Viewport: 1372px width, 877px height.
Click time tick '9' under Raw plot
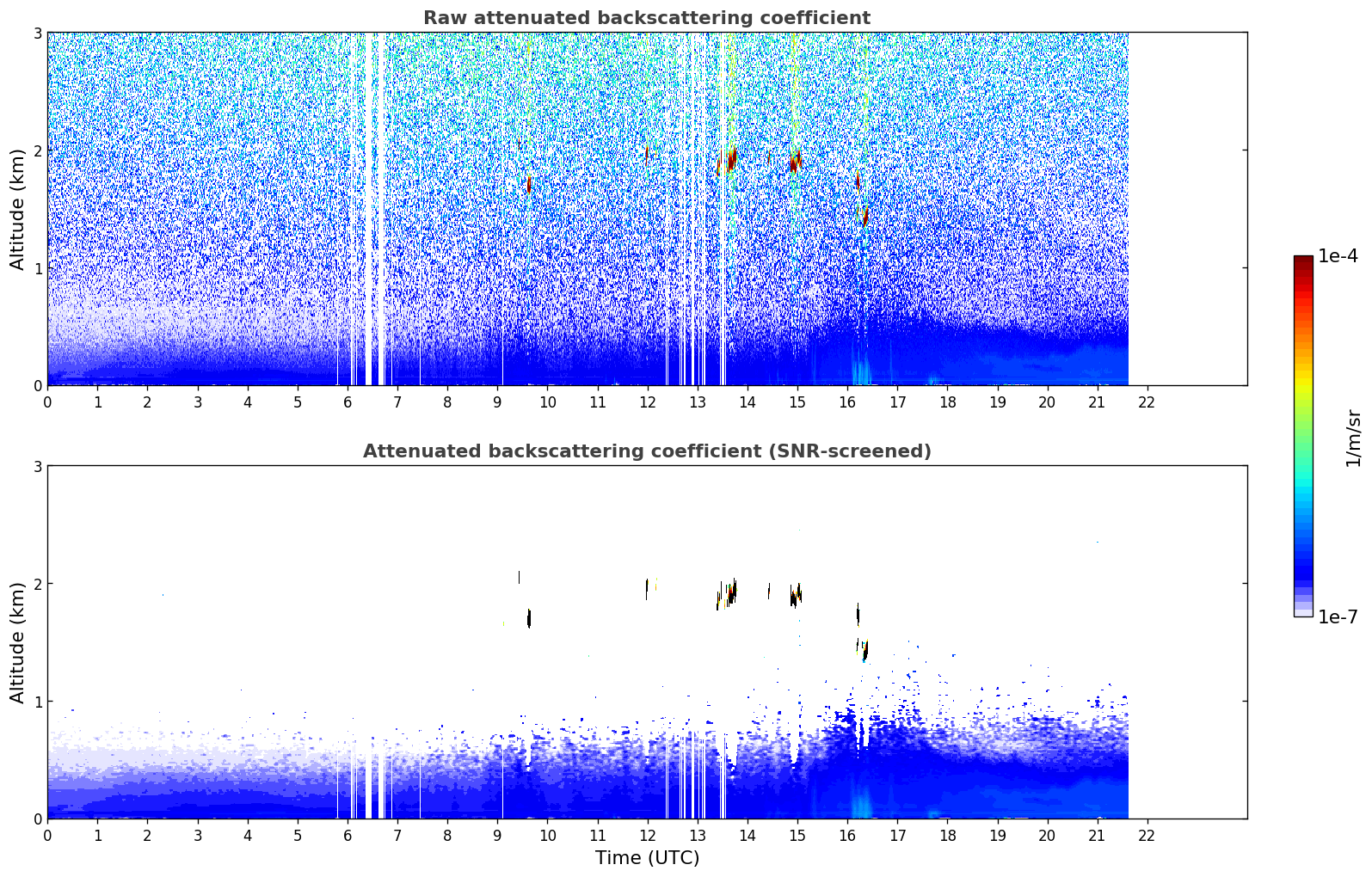click(497, 402)
